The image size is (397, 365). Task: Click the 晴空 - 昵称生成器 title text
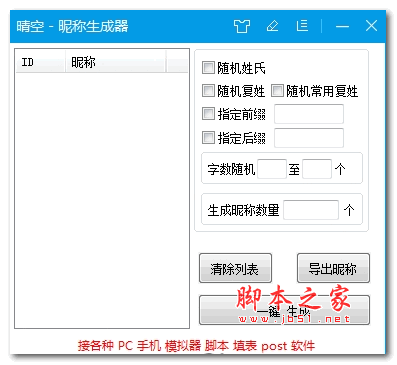tap(72, 26)
